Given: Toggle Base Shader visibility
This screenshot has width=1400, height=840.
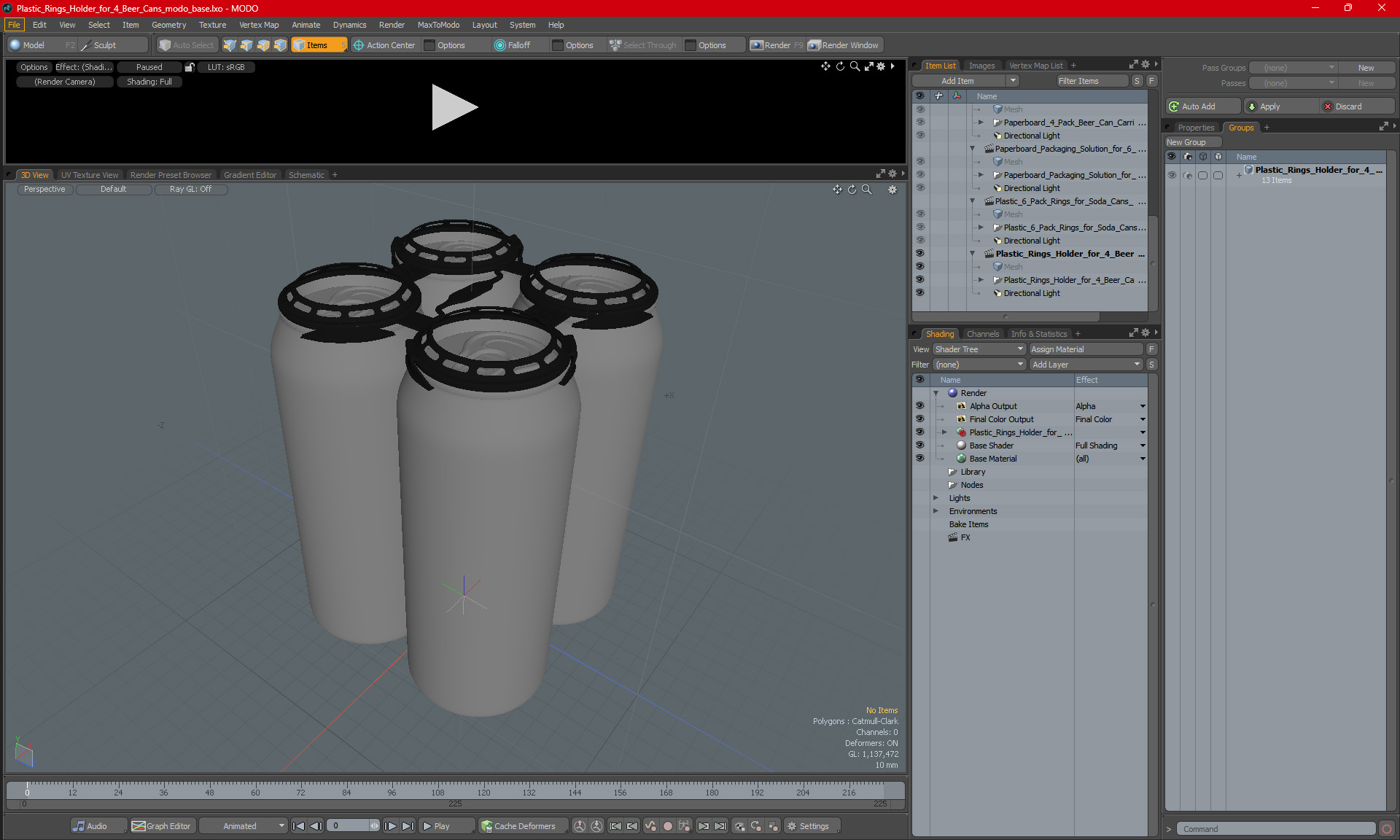Looking at the screenshot, I should [x=919, y=445].
